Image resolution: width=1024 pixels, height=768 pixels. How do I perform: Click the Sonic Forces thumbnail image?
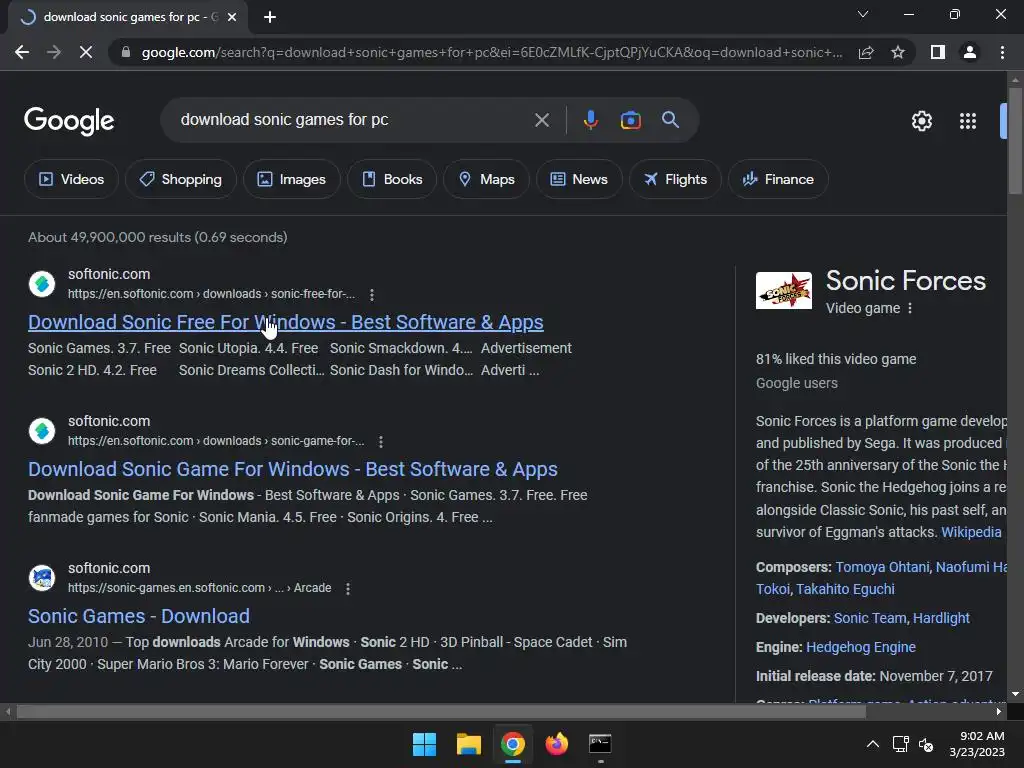[x=784, y=291]
